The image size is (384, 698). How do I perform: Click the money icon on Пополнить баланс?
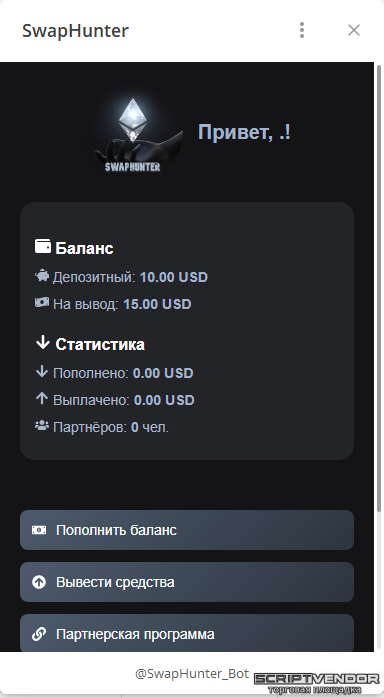(x=39, y=530)
